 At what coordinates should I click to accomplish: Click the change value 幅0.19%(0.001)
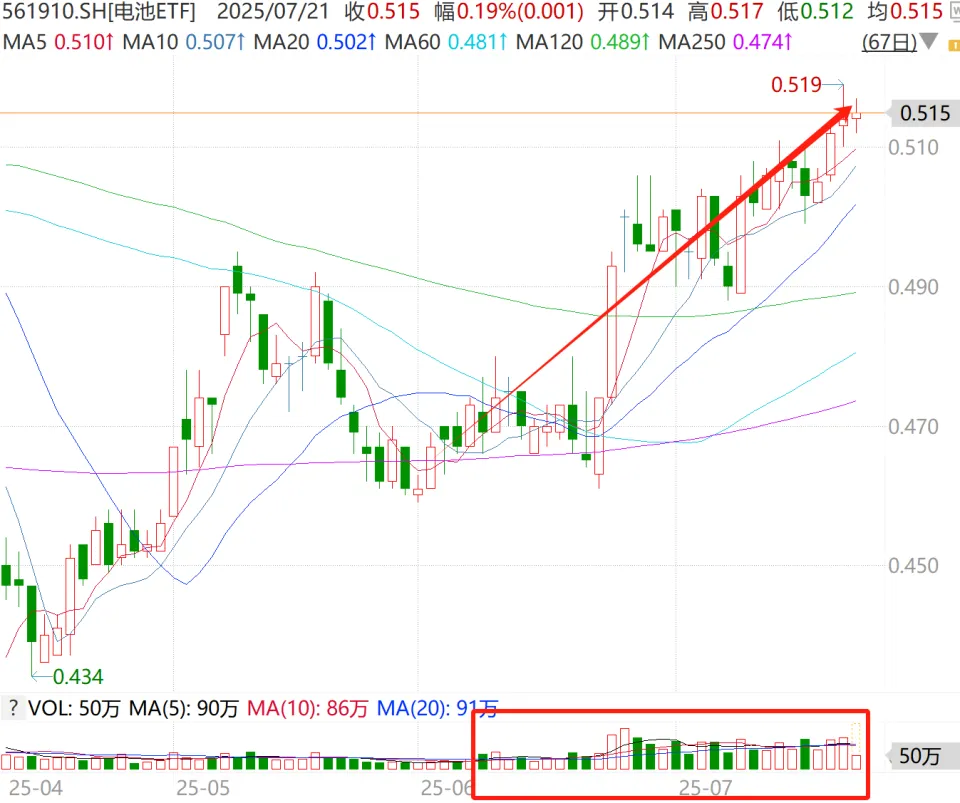(x=509, y=12)
